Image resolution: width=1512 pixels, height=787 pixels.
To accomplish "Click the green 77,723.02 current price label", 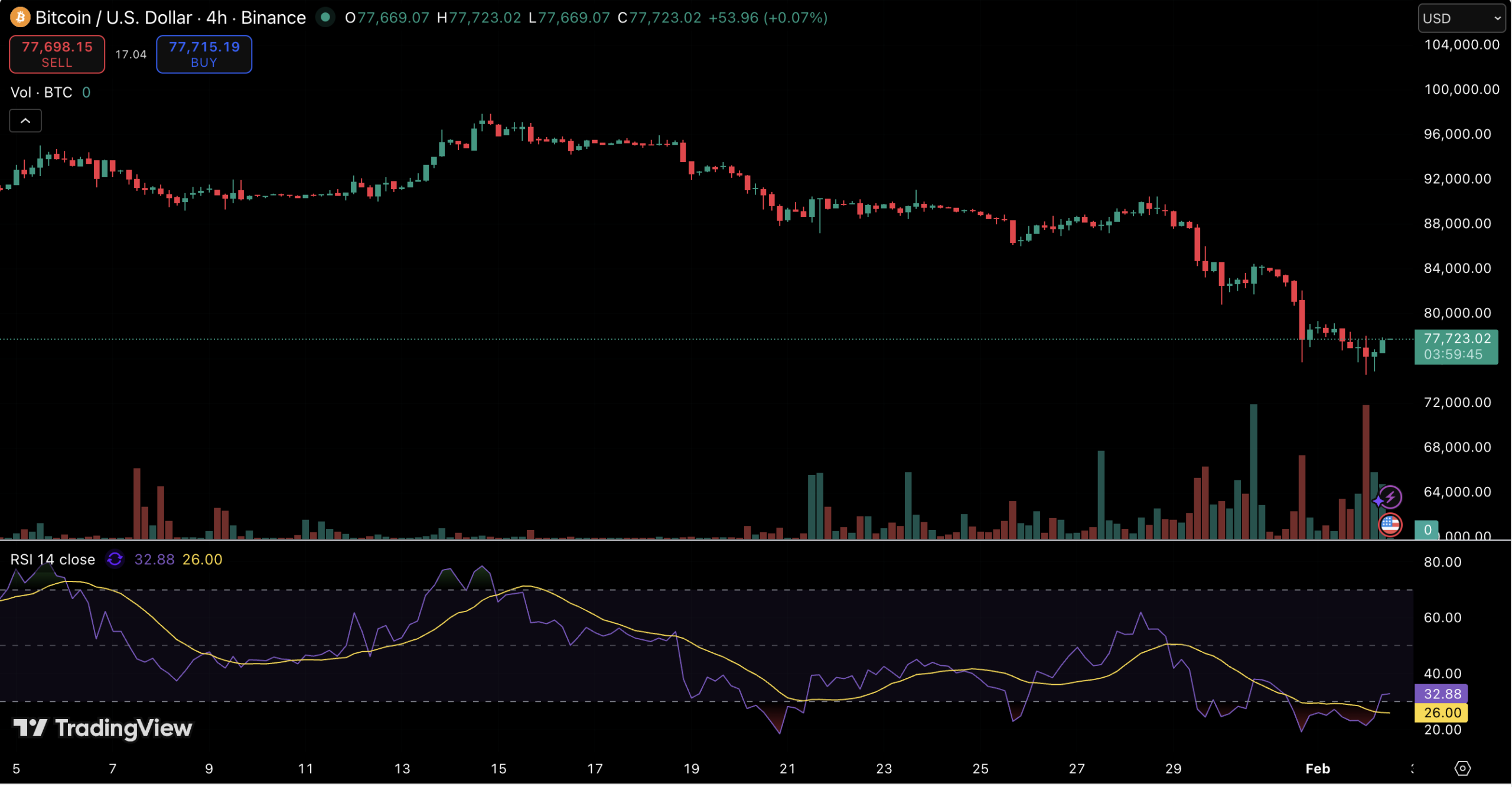I will pyautogui.click(x=1456, y=339).
